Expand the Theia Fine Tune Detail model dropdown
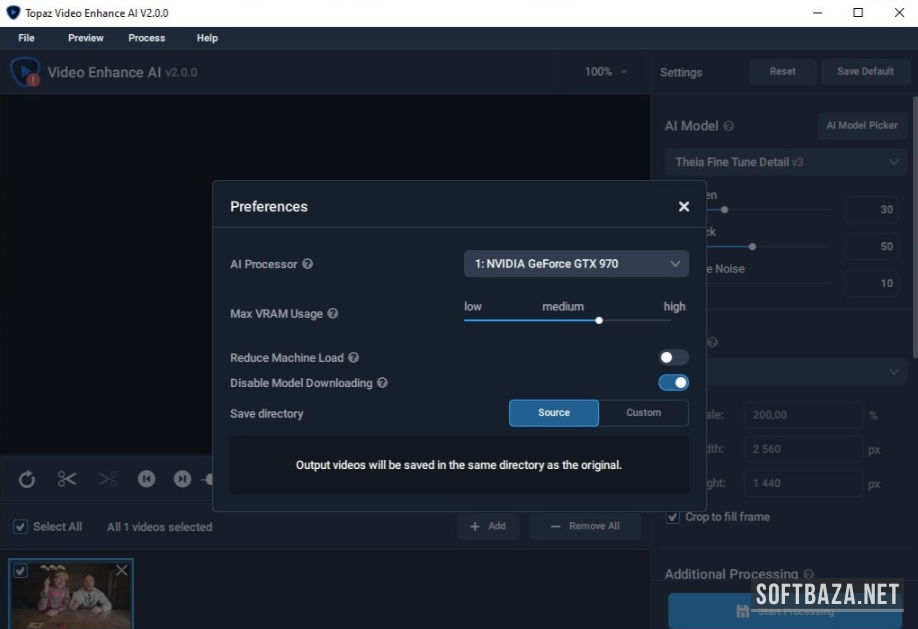Image resolution: width=918 pixels, height=629 pixels. (785, 162)
